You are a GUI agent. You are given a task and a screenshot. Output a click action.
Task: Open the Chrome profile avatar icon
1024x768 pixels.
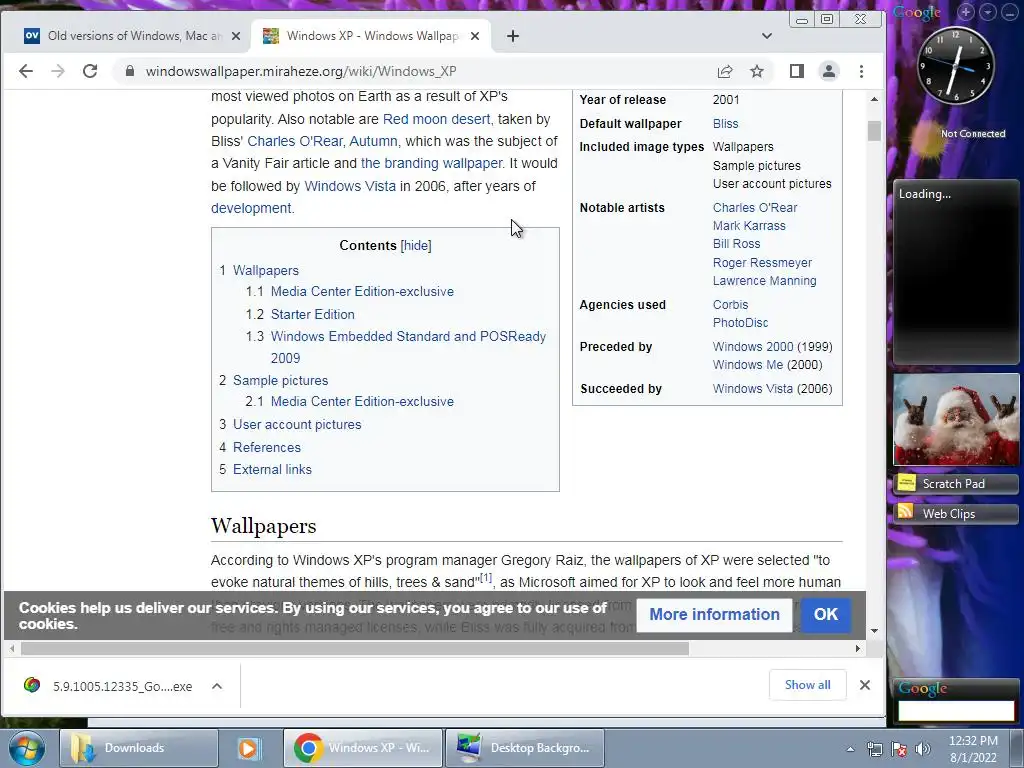point(829,71)
